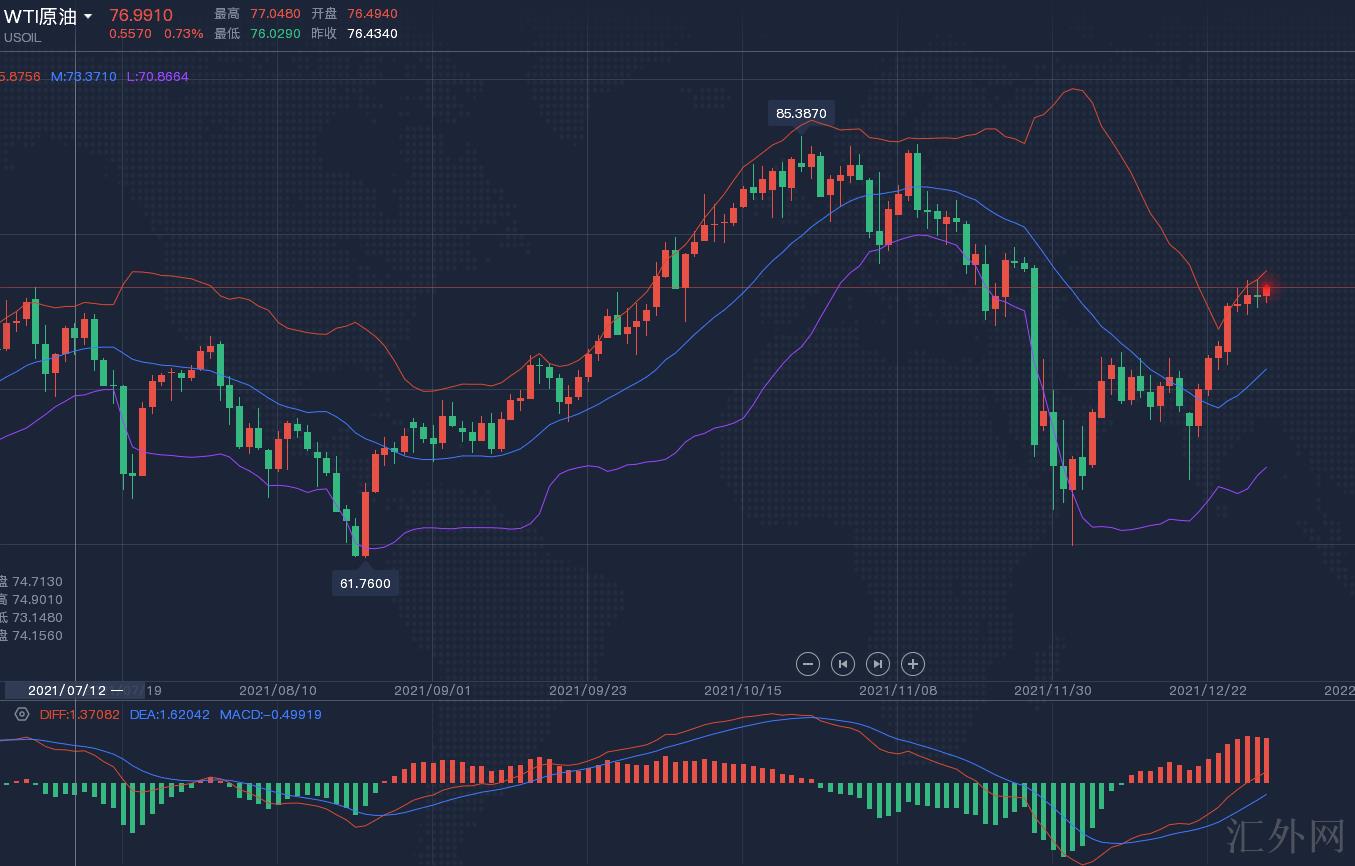Expand the WTI原油 symbol dropdown arrow
Screen dimensions: 1355x866
(88, 17)
